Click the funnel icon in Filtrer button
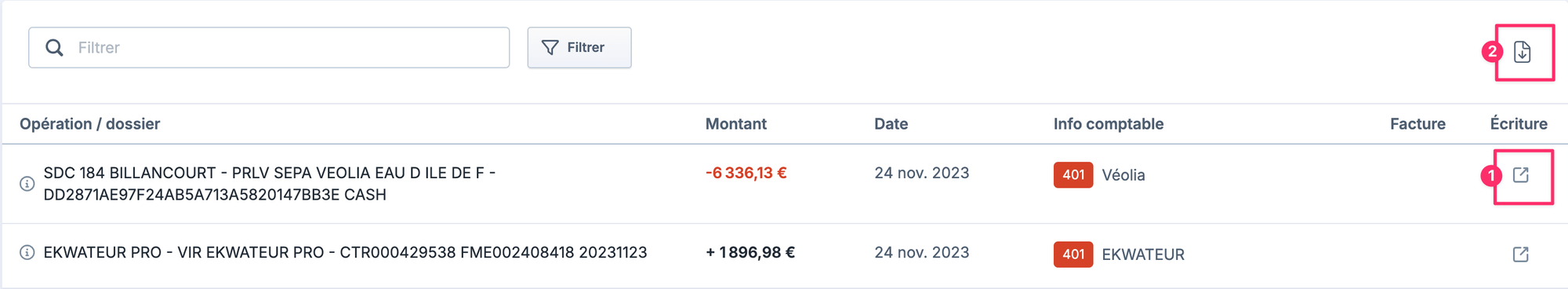Screen dimensions: 1568x289 pyautogui.click(x=550, y=48)
